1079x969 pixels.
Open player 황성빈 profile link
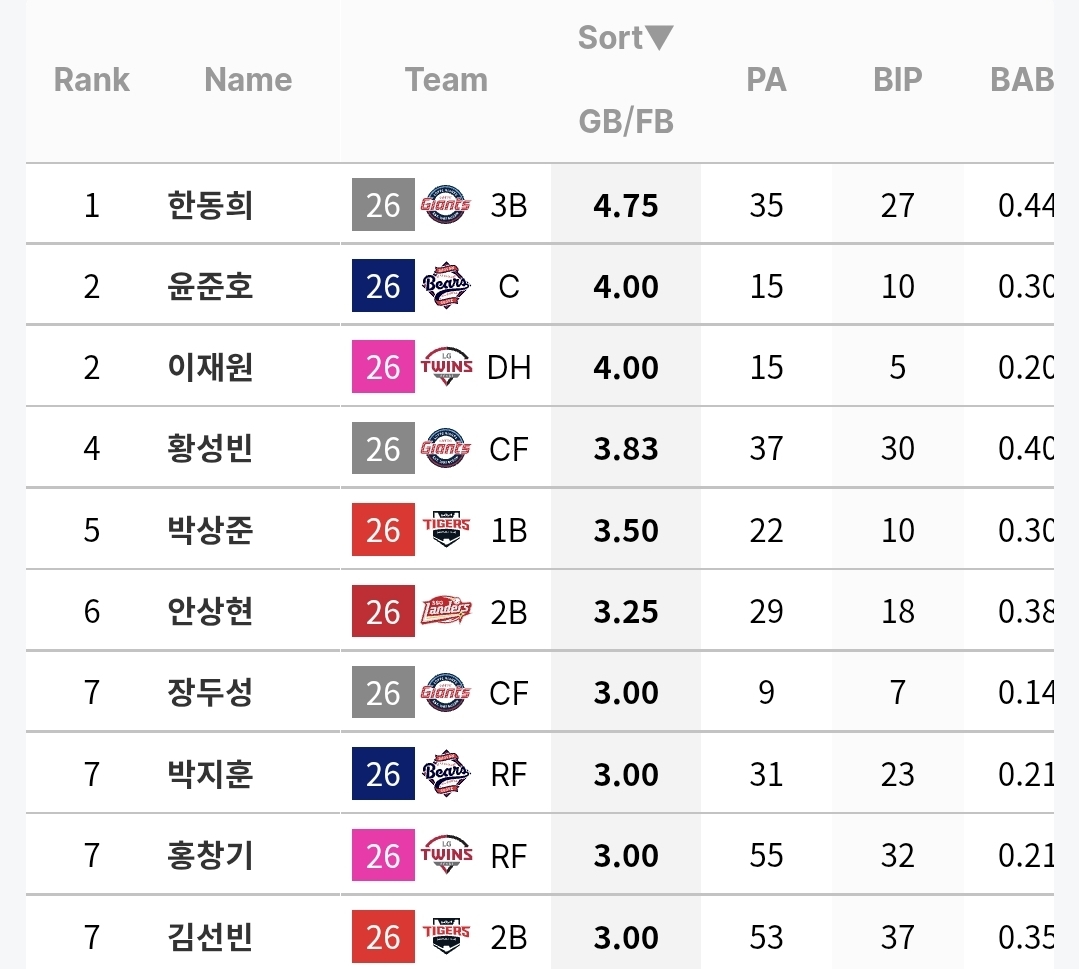coord(210,449)
